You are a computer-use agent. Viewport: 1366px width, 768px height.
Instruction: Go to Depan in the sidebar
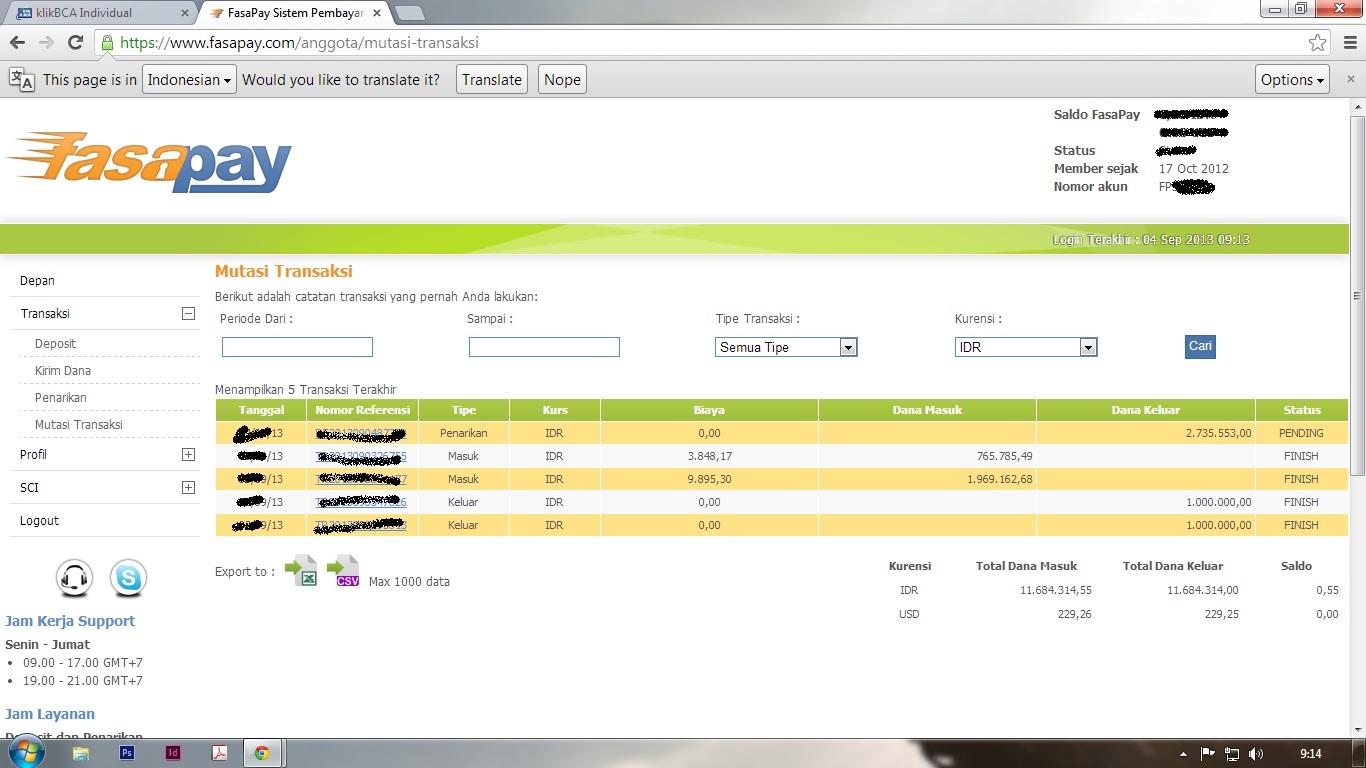[37, 281]
